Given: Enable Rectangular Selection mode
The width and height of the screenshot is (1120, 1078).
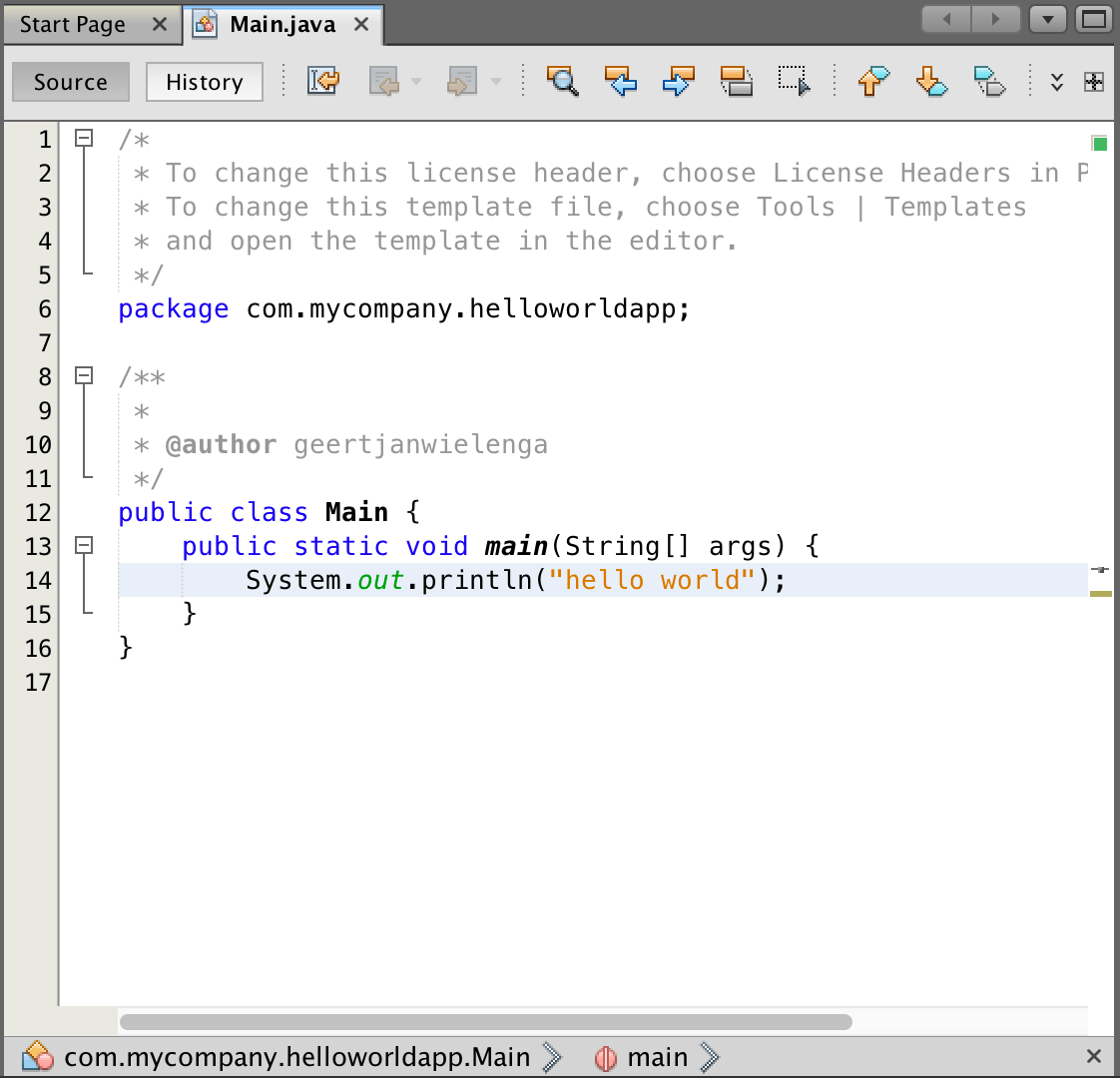Looking at the screenshot, I should coord(792,82).
